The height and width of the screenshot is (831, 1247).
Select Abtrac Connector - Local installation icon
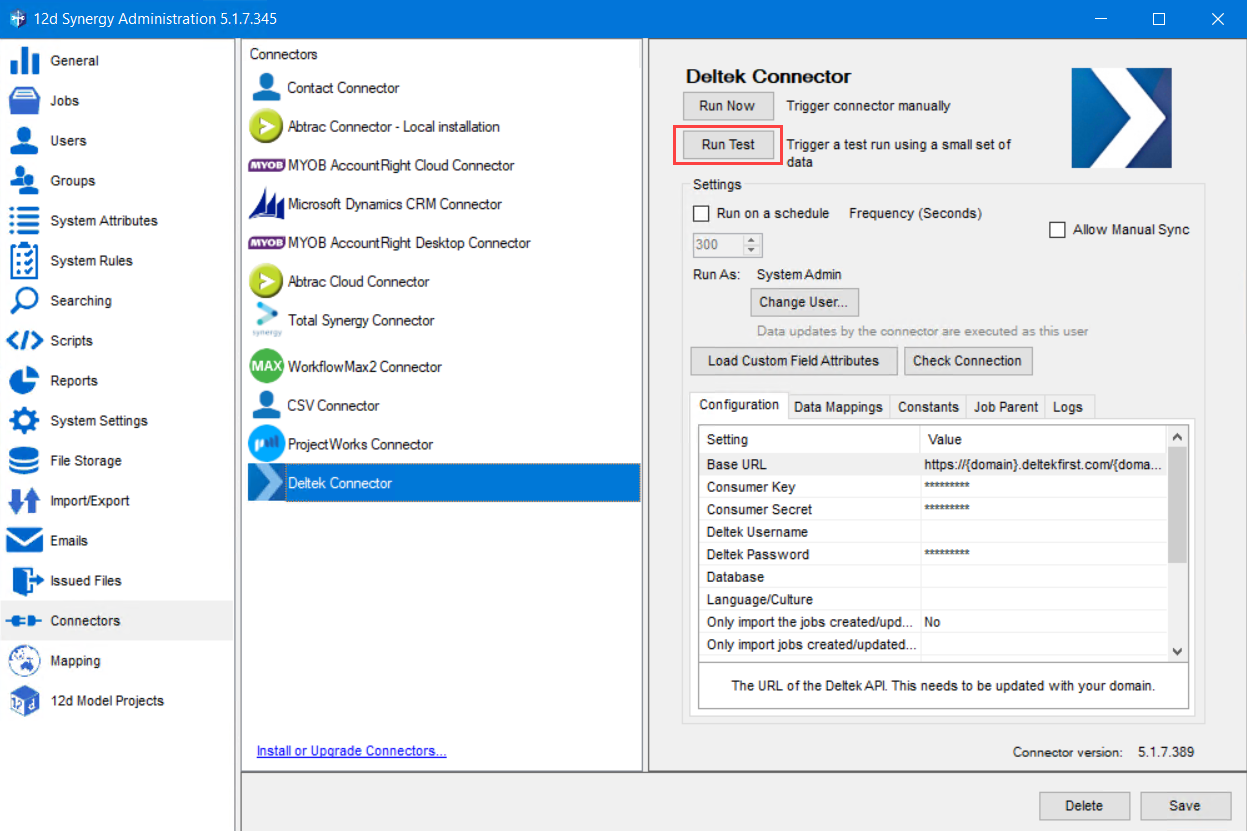[266, 126]
